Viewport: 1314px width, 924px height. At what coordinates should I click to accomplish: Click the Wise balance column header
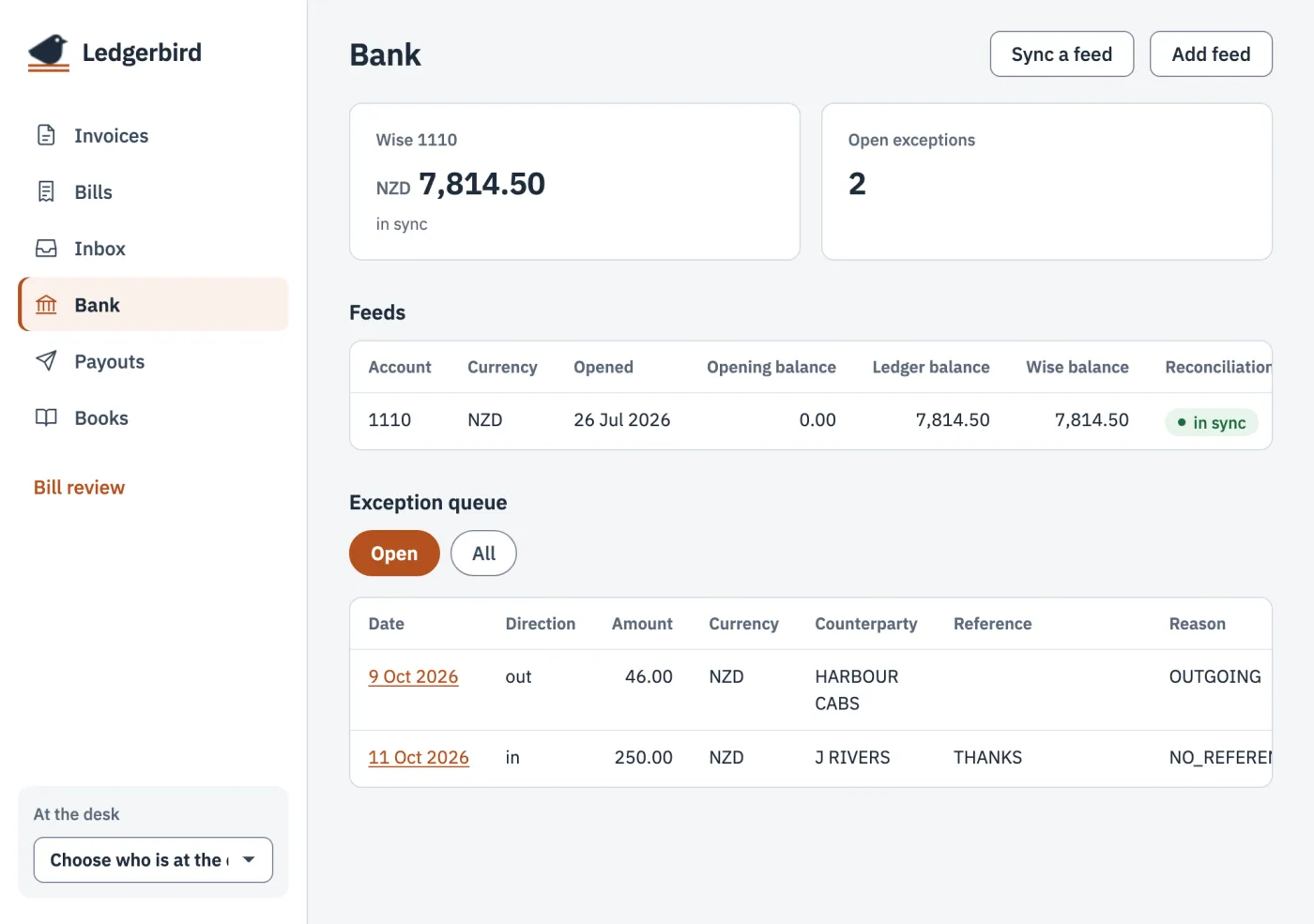(1077, 367)
